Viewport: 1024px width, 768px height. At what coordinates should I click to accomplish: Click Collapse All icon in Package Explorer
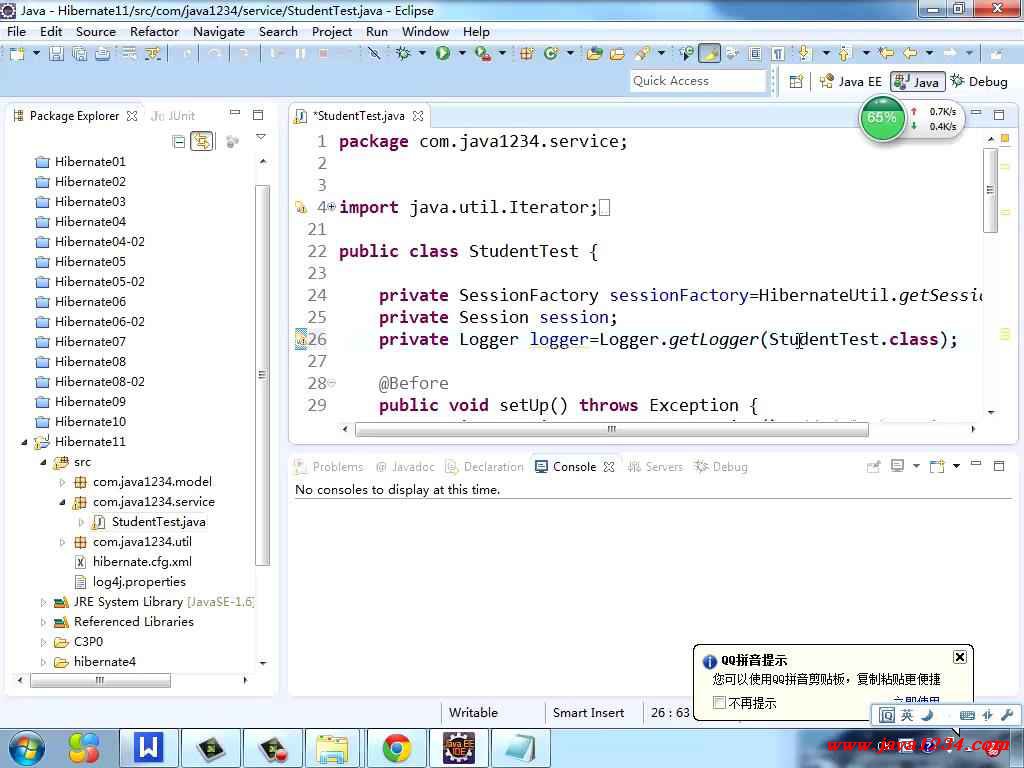point(178,142)
